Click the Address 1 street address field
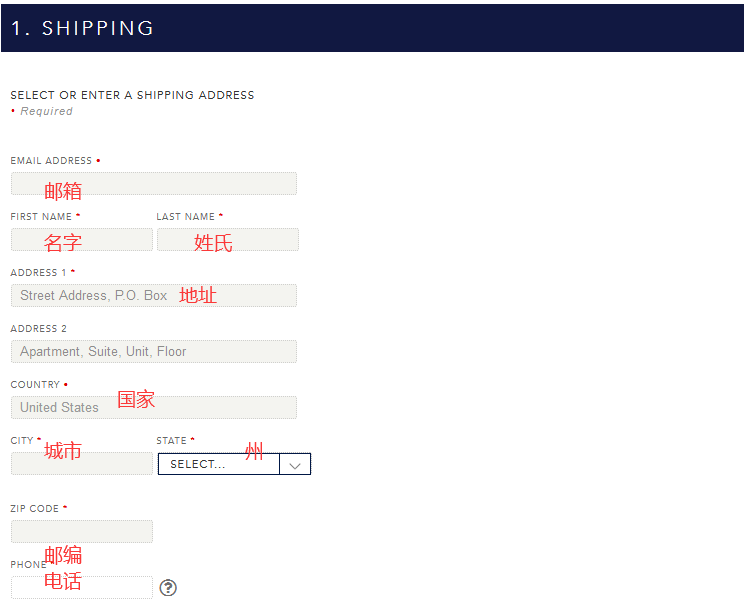Screen dimensions: 744x610 point(154,296)
